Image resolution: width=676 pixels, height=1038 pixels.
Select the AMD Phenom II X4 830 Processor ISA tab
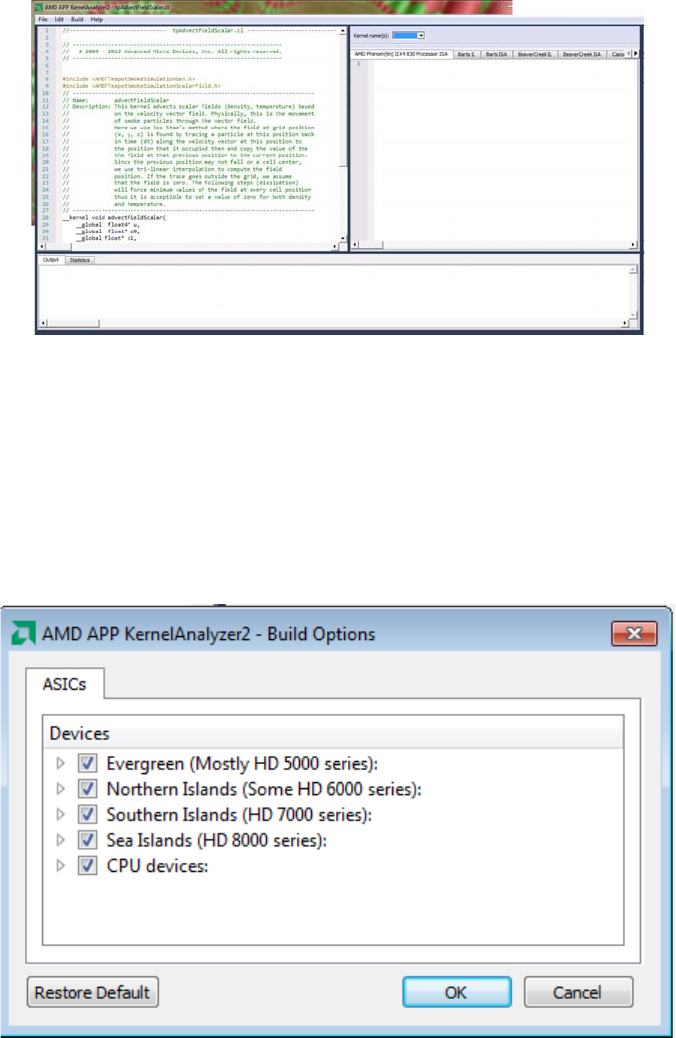(x=401, y=54)
